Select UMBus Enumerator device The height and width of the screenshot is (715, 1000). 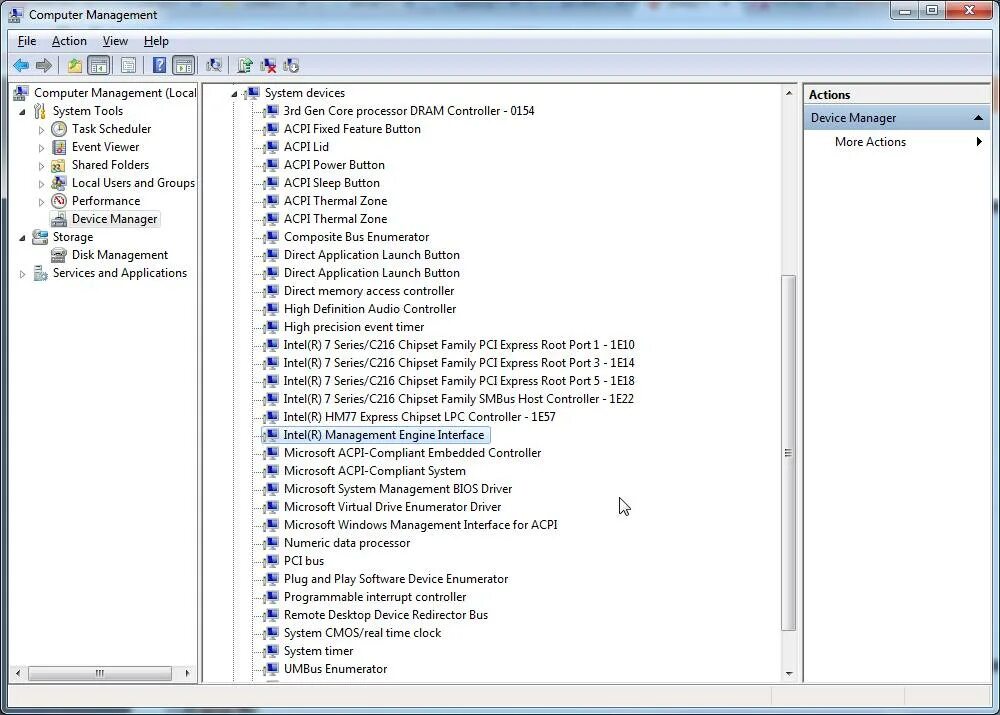tap(335, 669)
